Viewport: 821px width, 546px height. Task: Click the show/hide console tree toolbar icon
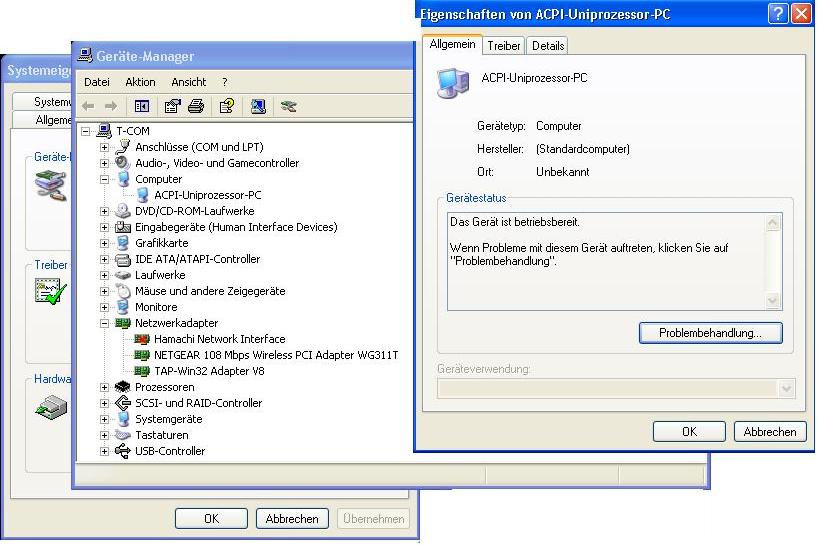[x=142, y=106]
